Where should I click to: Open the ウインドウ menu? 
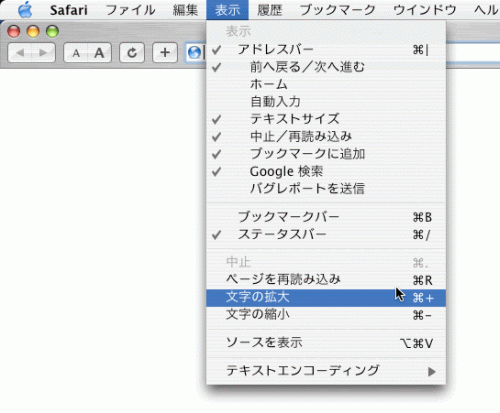(425, 10)
